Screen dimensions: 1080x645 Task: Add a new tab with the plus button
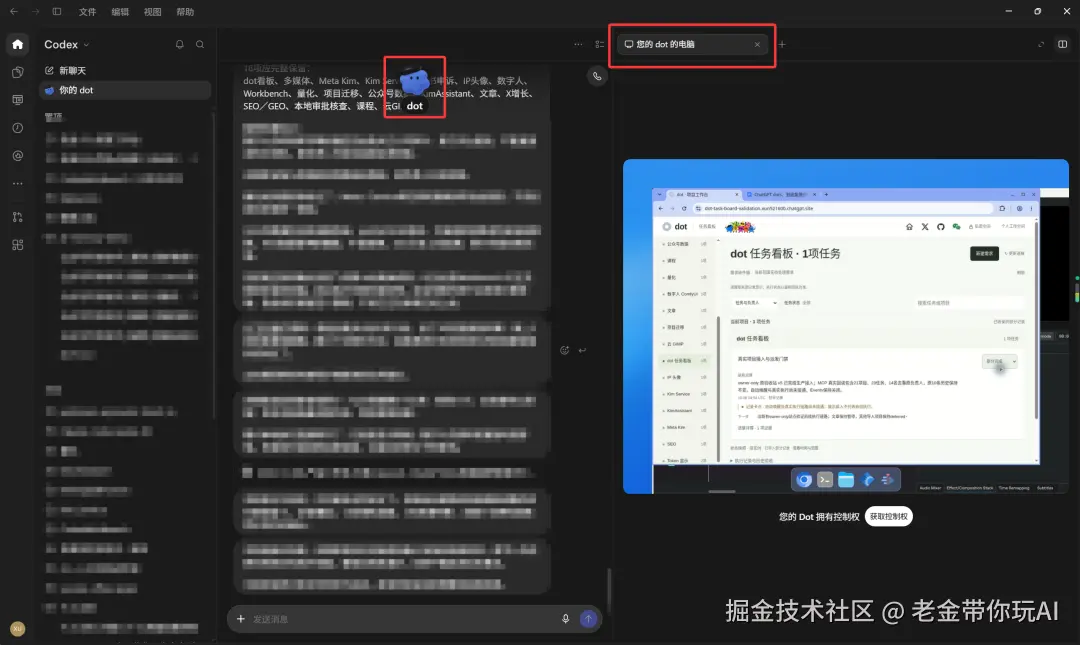pos(782,45)
